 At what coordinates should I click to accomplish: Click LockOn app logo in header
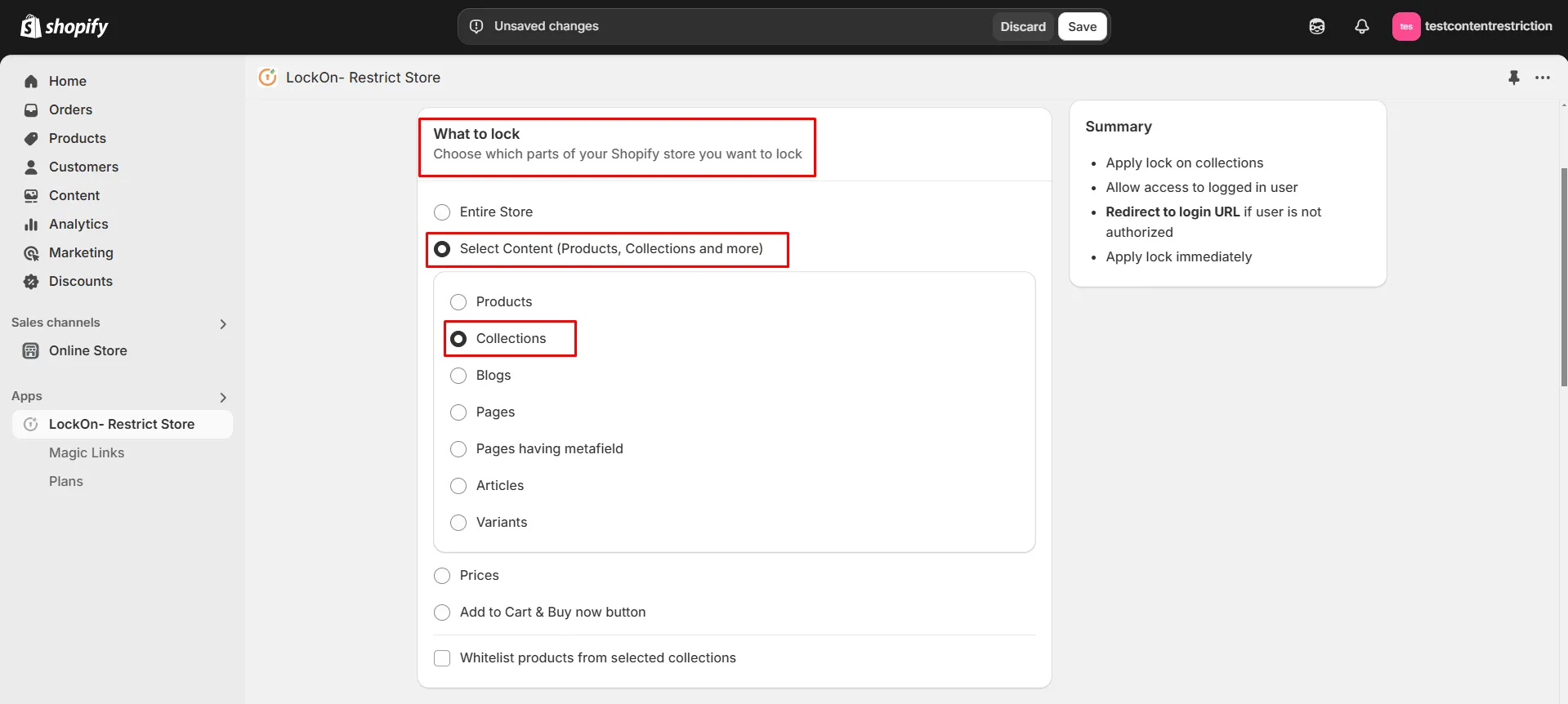pos(267,78)
